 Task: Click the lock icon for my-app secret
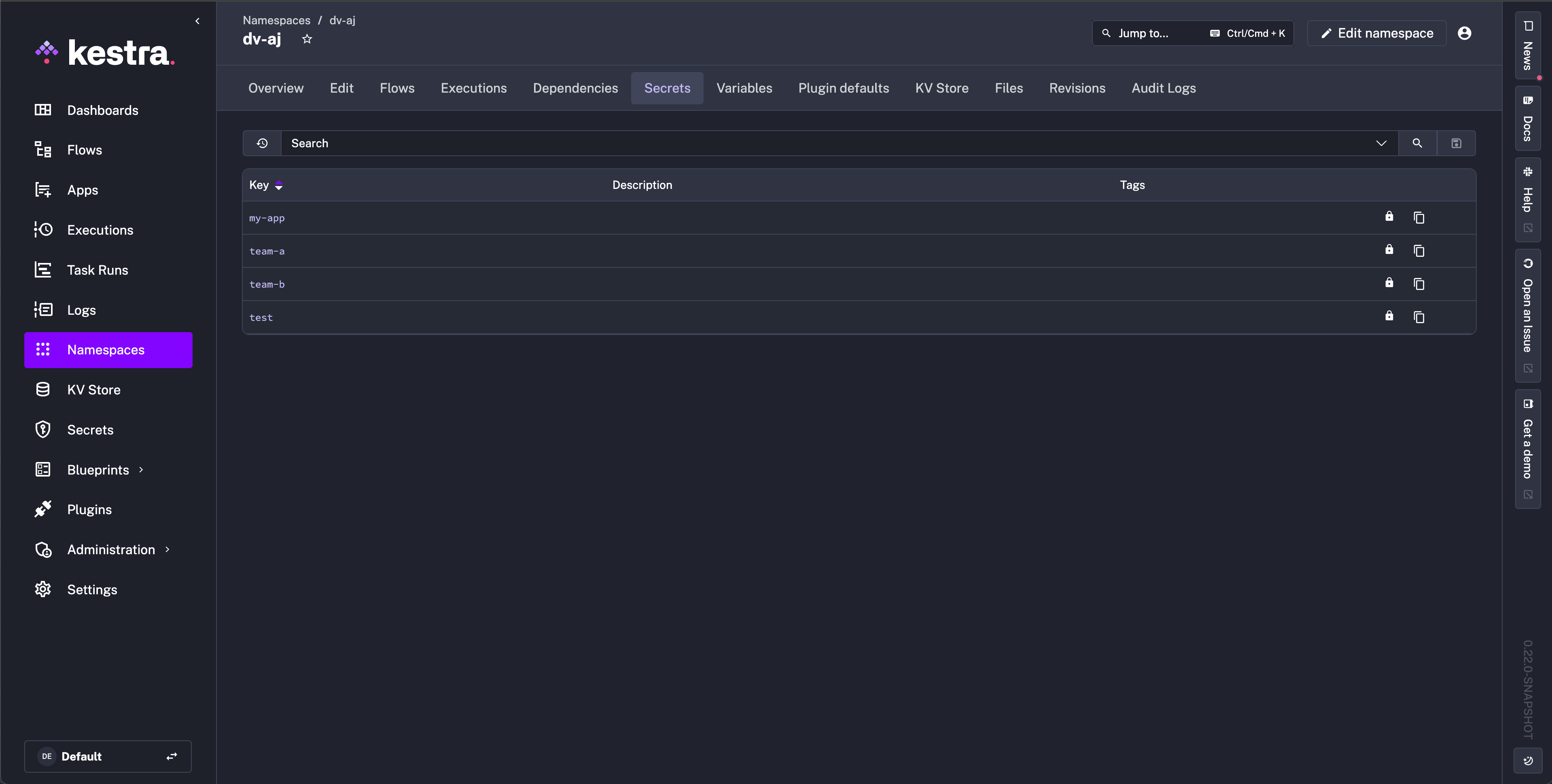1389,217
